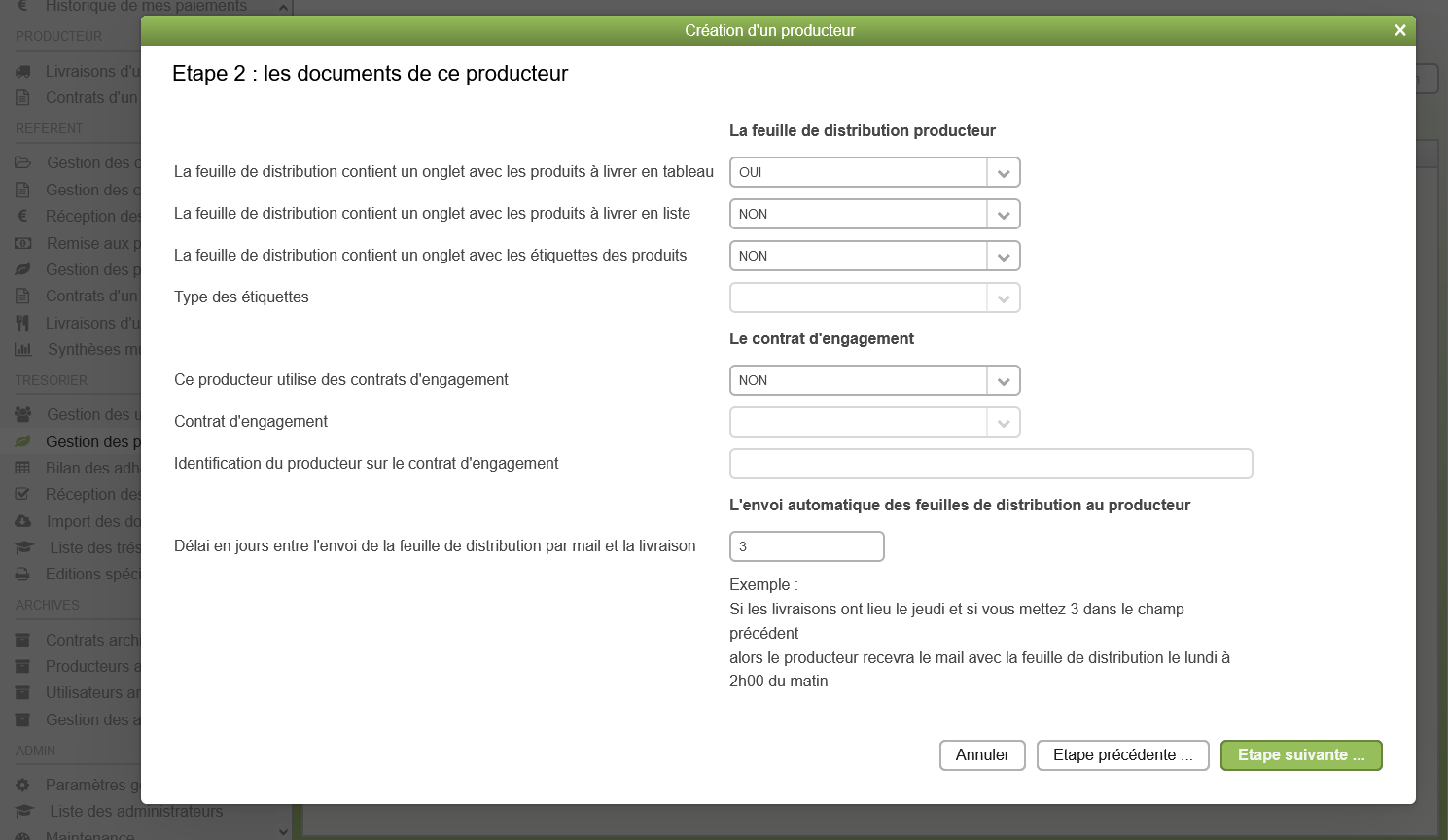Click the users group icon under TRESORIER
Image resolution: width=1448 pixels, height=840 pixels.
coord(23,414)
